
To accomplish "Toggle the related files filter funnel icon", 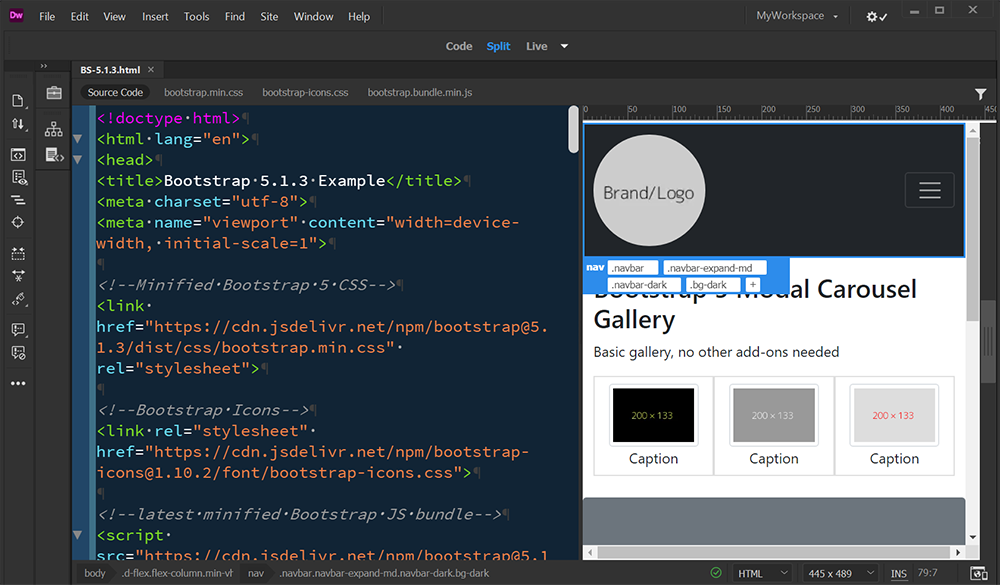I will (980, 92).
